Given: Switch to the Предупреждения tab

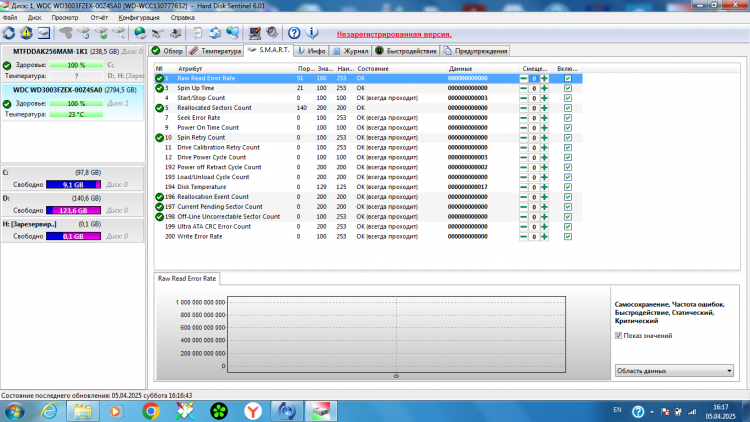Looking at the screenshot, I should (475, 51).
